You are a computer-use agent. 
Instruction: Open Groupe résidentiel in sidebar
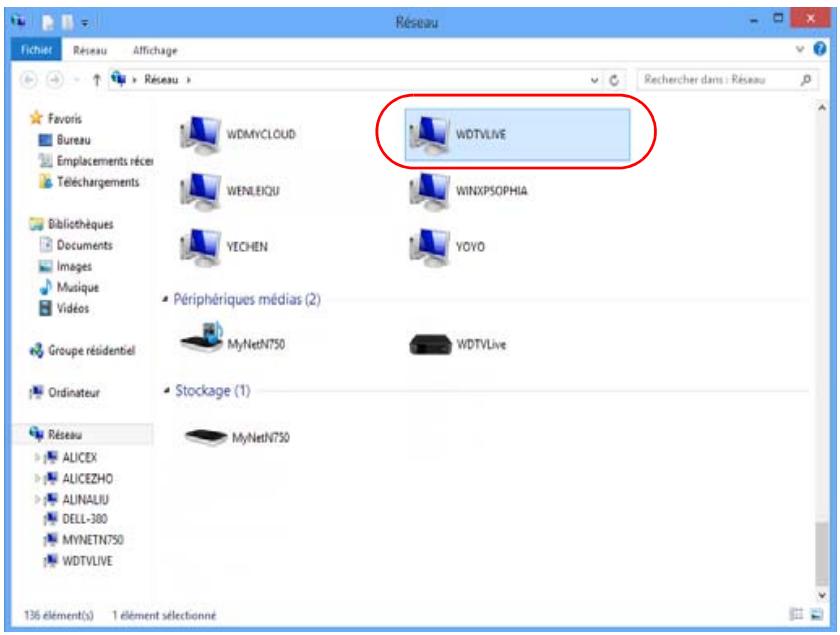(92, 350)
